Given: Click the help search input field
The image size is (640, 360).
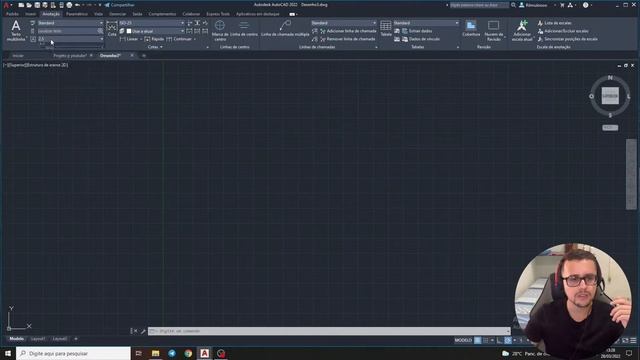Looking at the screenshot, I should (x=479, y=5).
